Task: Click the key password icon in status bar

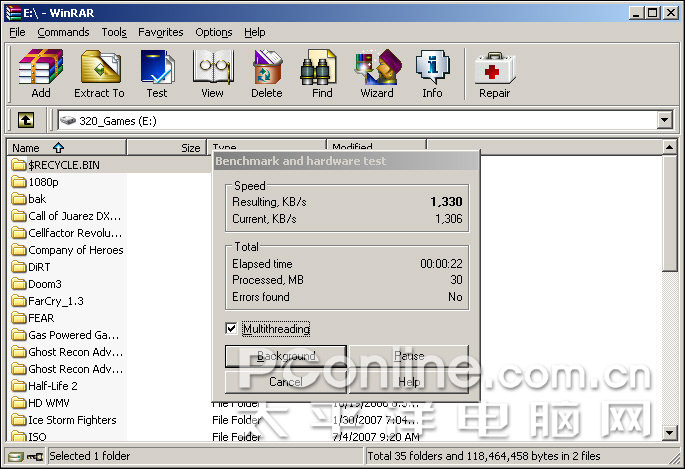Action: (x=35, y=457)
